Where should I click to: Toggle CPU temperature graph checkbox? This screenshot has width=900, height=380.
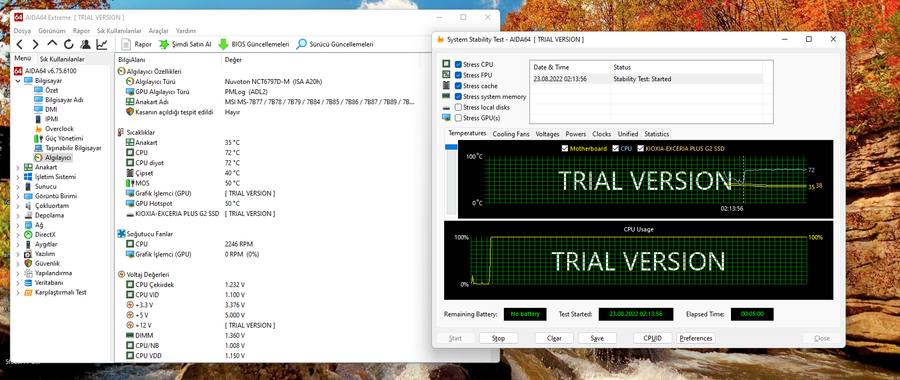point(616,148)
